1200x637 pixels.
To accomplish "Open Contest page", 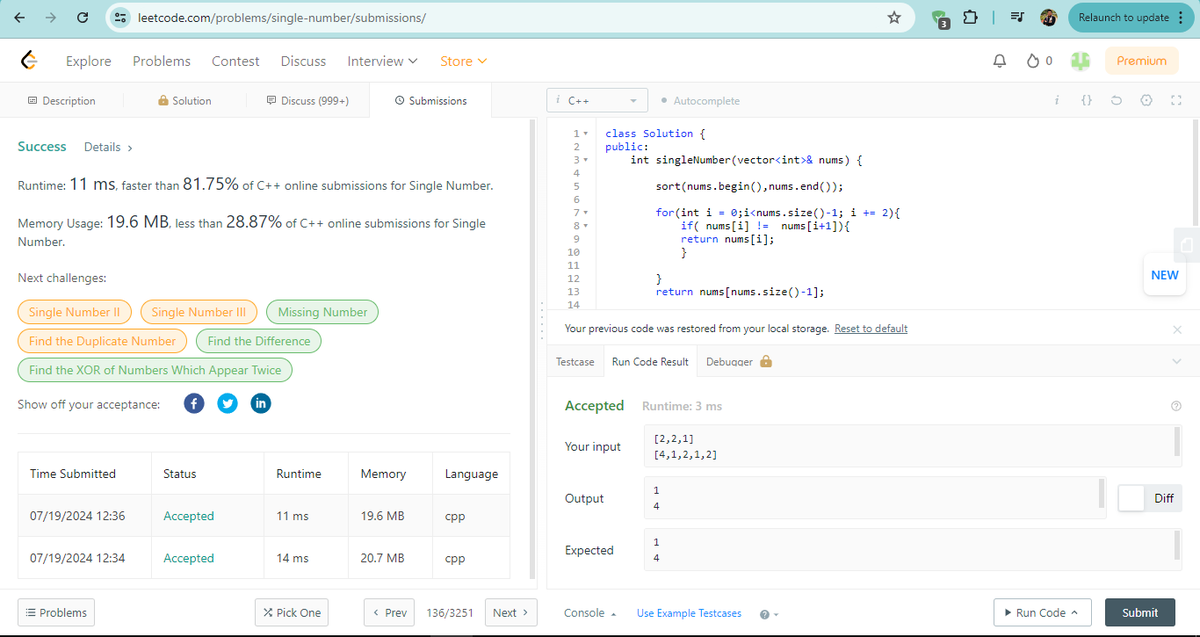I will (x=235, y=61).
